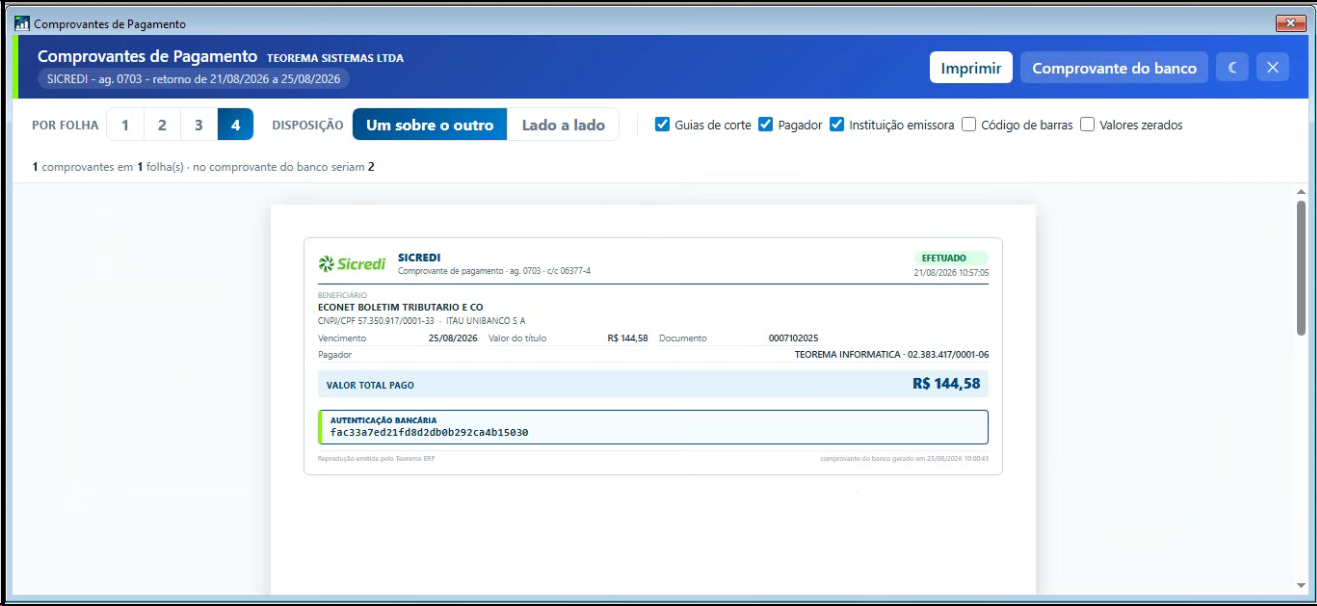Click the Sicredi logo on receipt

coord(352,264)
